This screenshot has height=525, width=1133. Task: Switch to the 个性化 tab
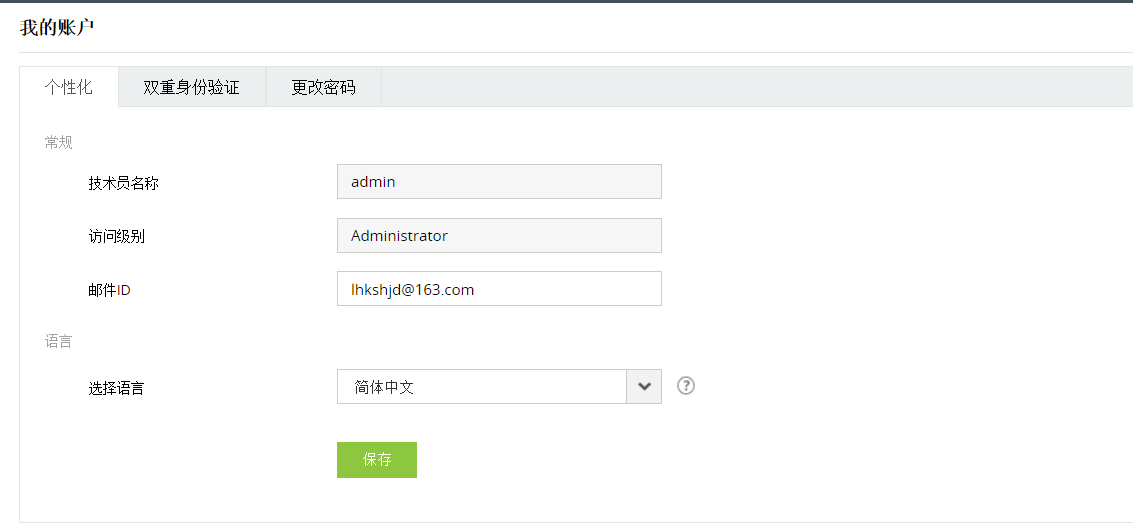coord(69,87)
